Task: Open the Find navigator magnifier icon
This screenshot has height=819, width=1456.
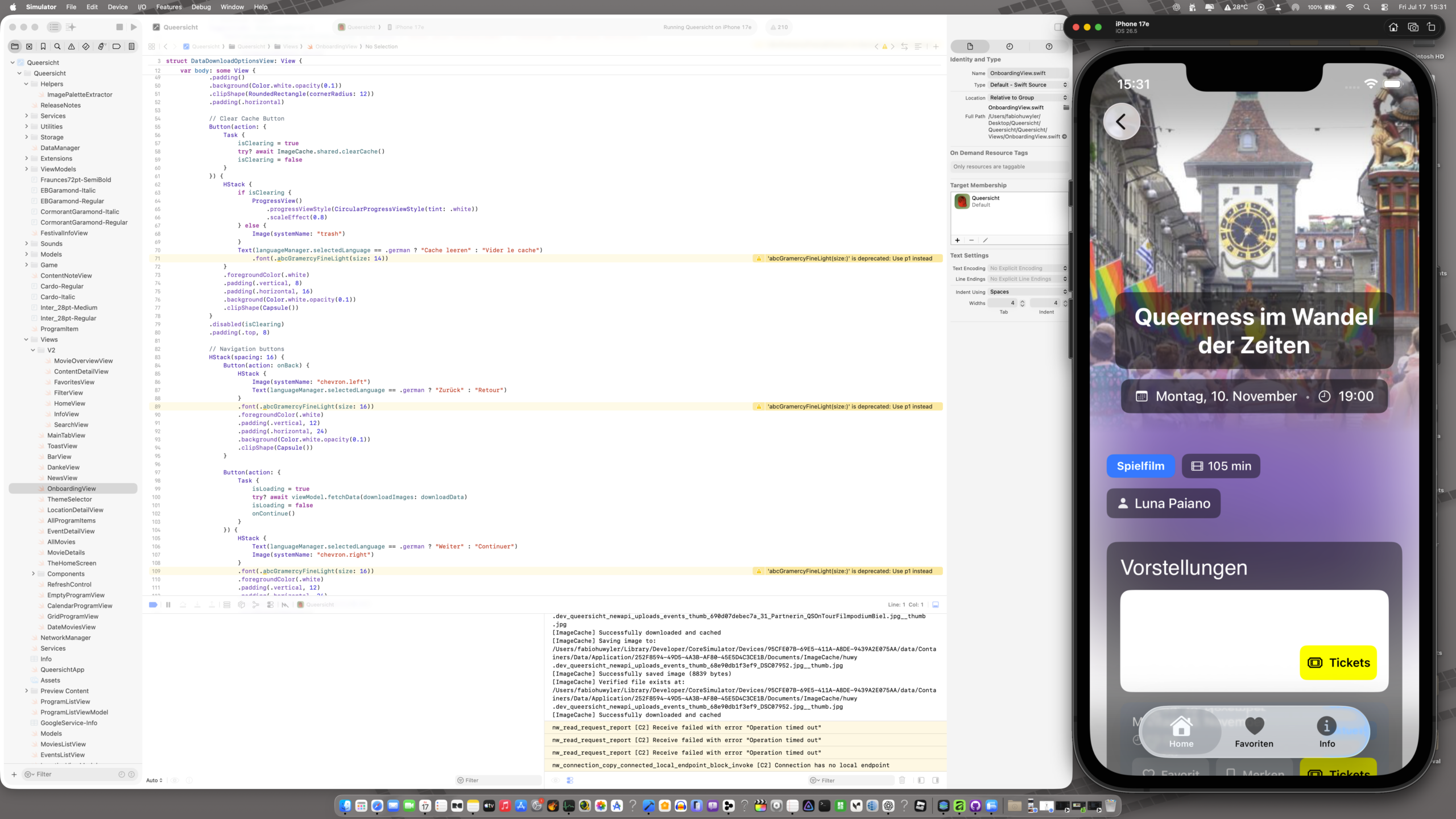Action: tap(57, 47)
